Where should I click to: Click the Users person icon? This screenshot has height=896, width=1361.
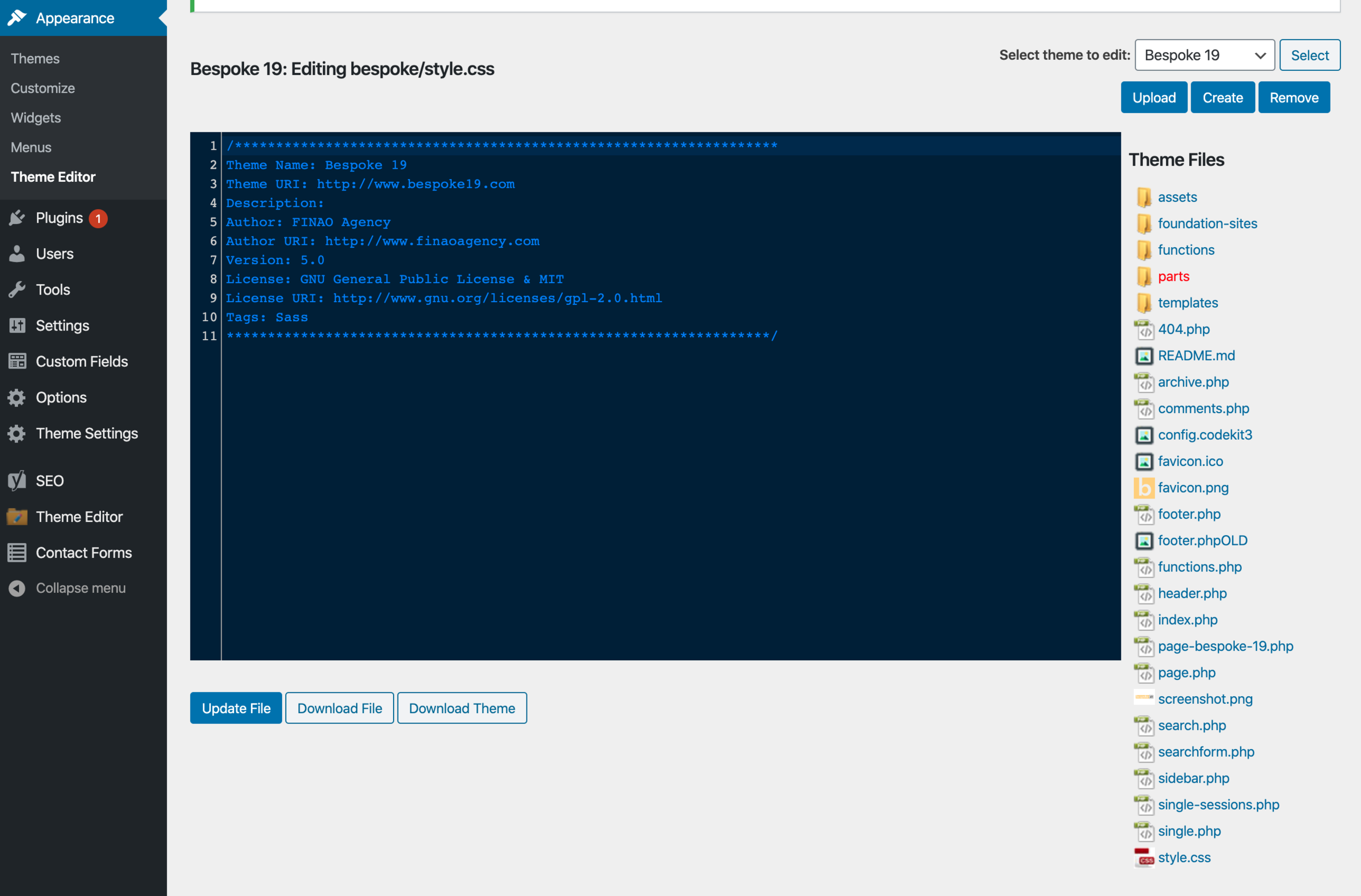tap(17, 254)
